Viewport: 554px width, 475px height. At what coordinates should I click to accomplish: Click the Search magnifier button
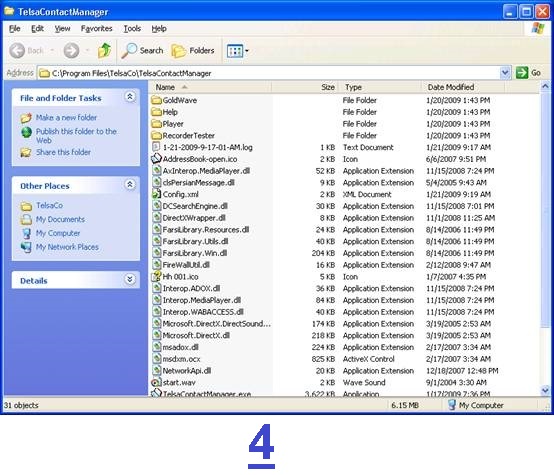142,51
